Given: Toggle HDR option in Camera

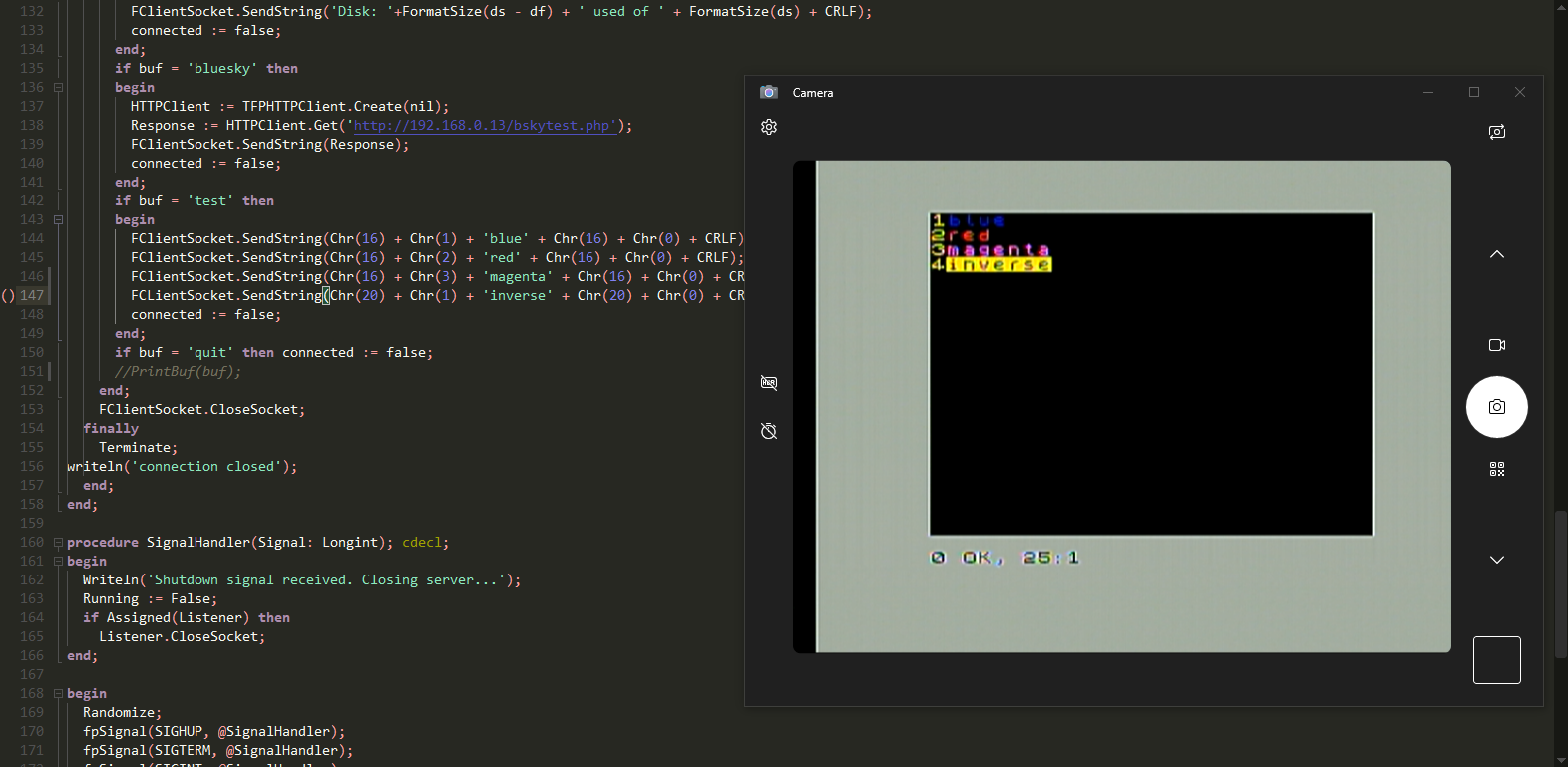Looking at the screenshot, I should click(x=769, y=383).
